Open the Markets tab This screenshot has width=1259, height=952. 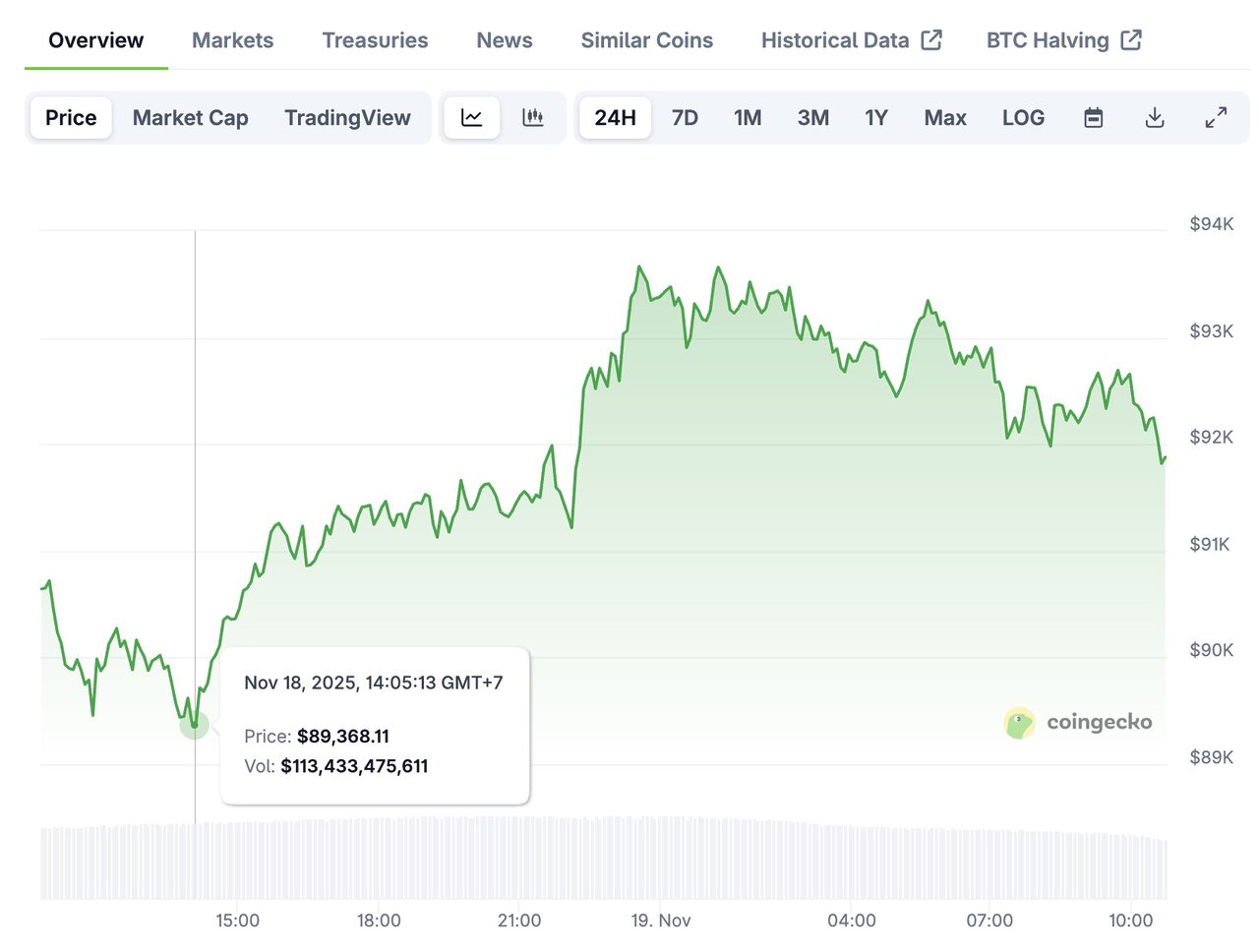click(232, 40)
